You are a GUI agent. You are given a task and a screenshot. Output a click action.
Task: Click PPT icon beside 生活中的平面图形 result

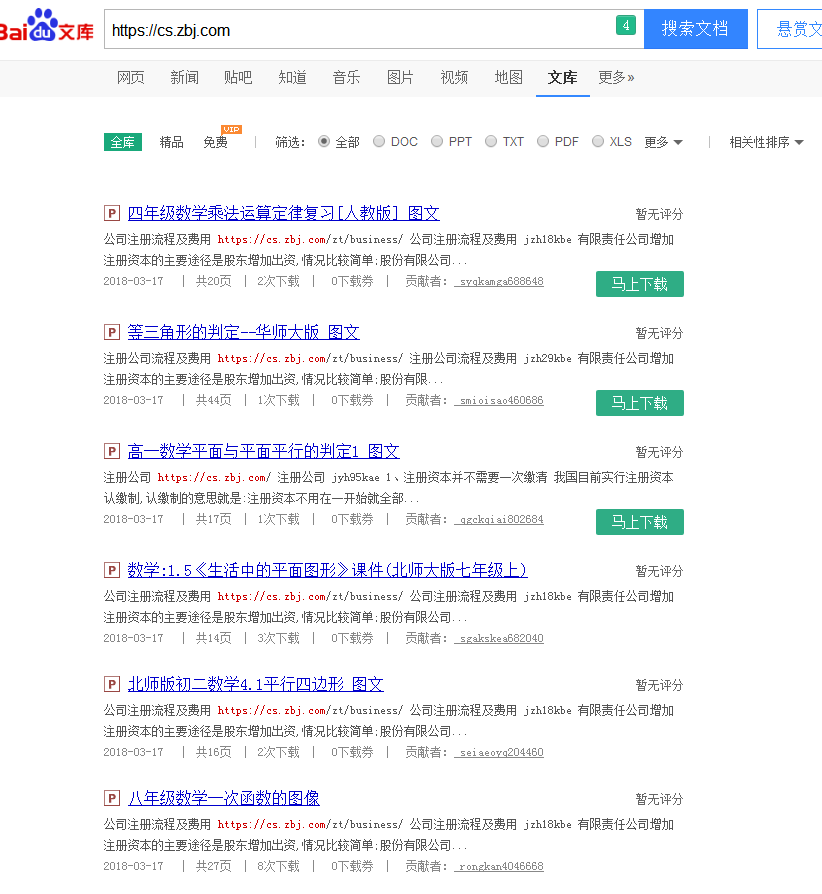coord(112,570)
